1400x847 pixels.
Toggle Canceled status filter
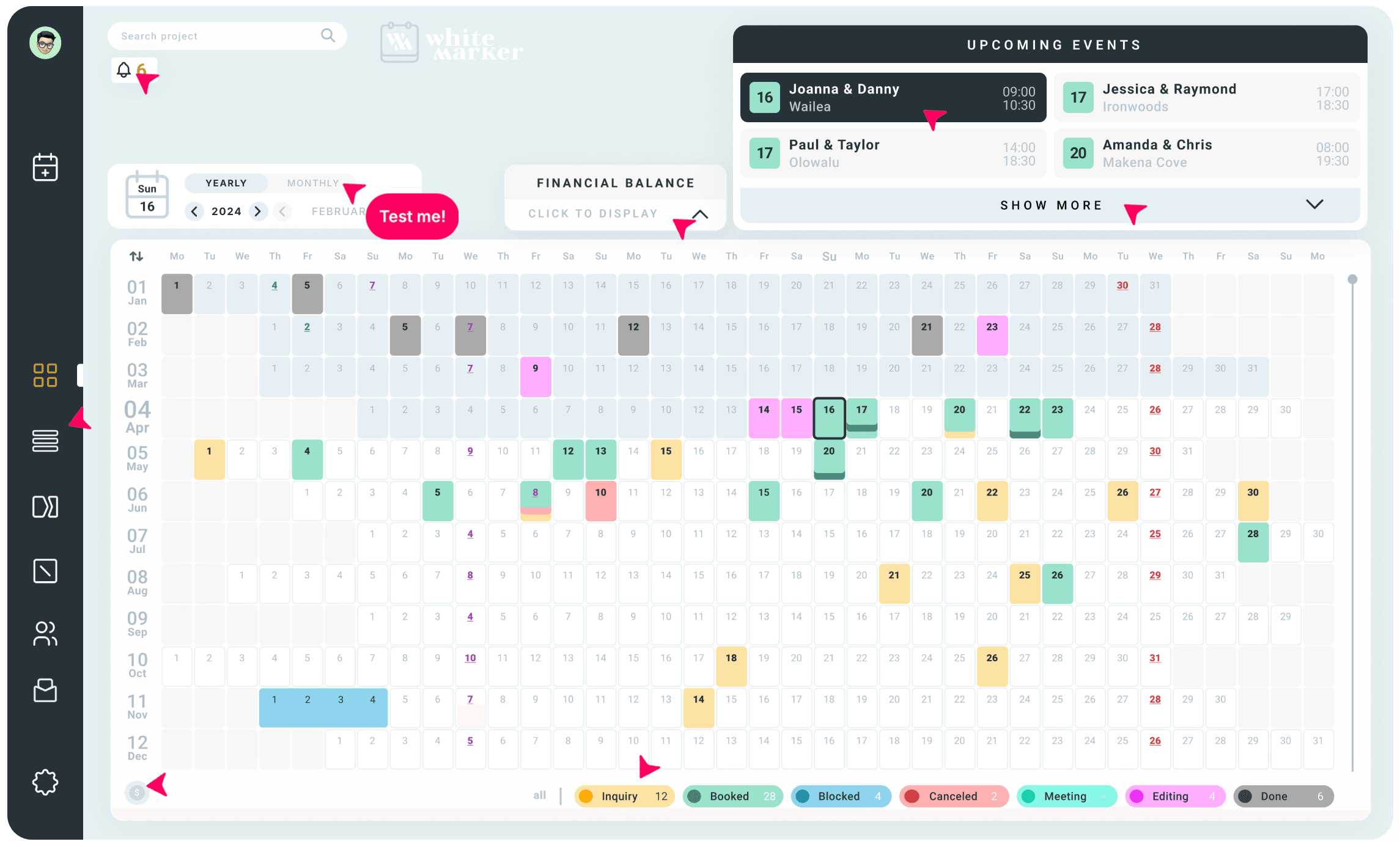click(x=954, y=796)
